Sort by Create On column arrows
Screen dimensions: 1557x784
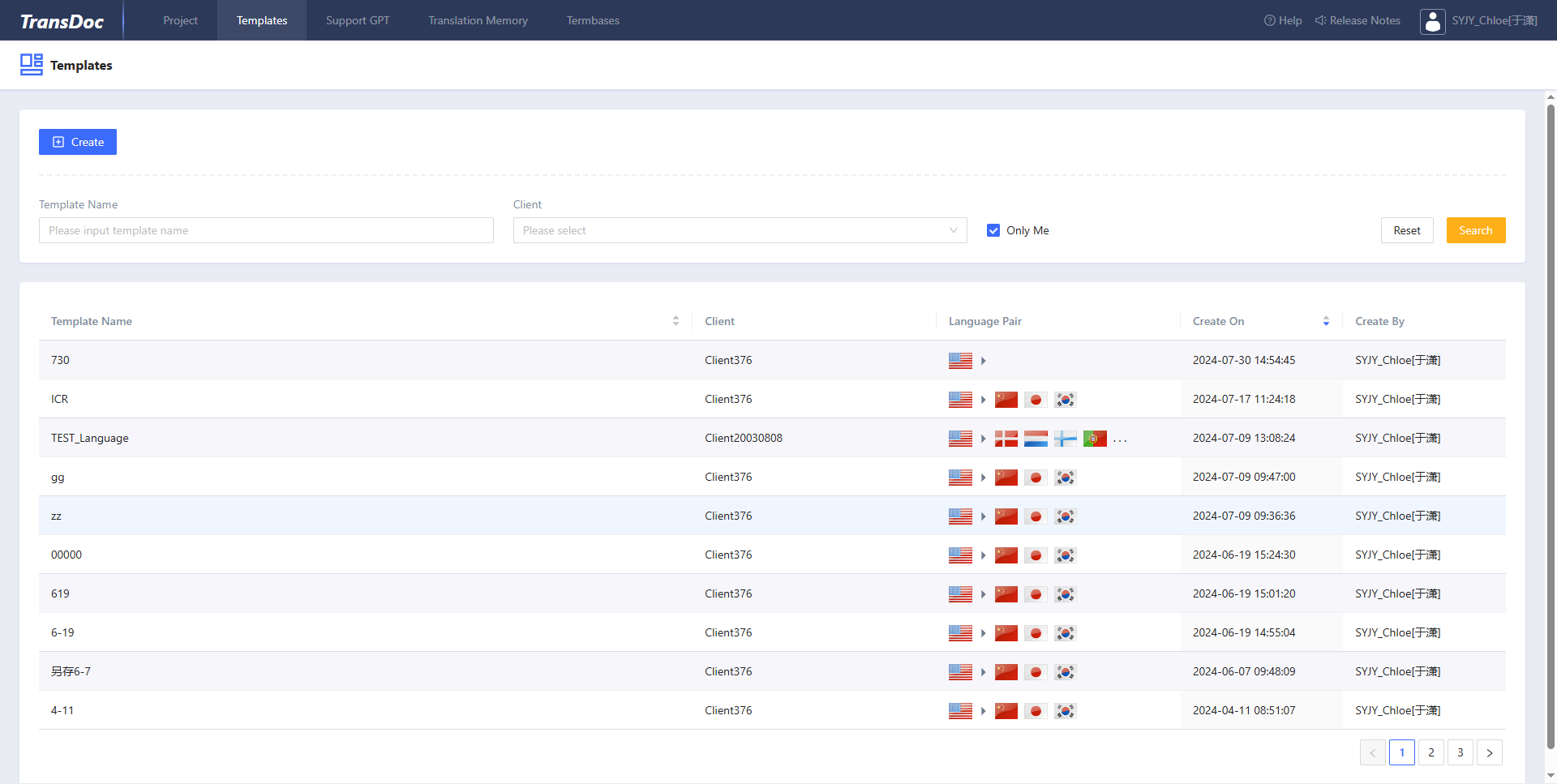tap(1326, 321)
